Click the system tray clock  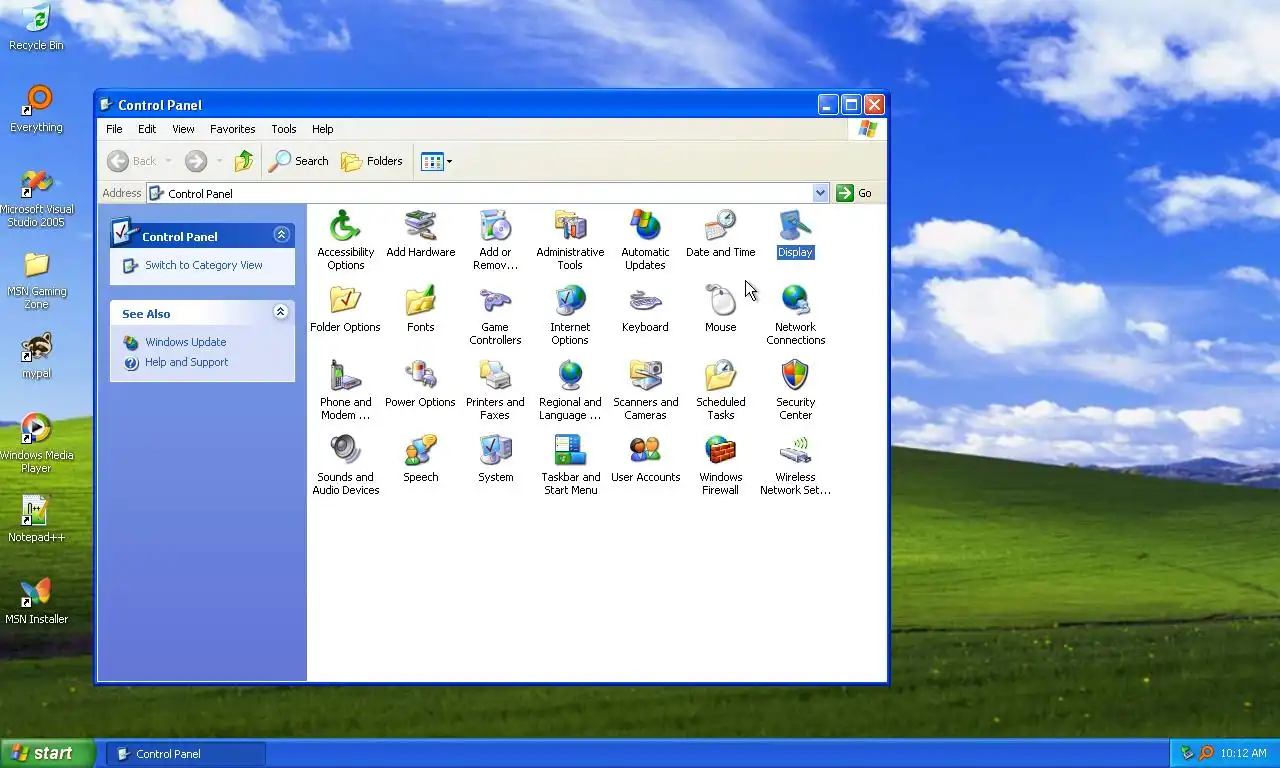[x=1243, y=754]
